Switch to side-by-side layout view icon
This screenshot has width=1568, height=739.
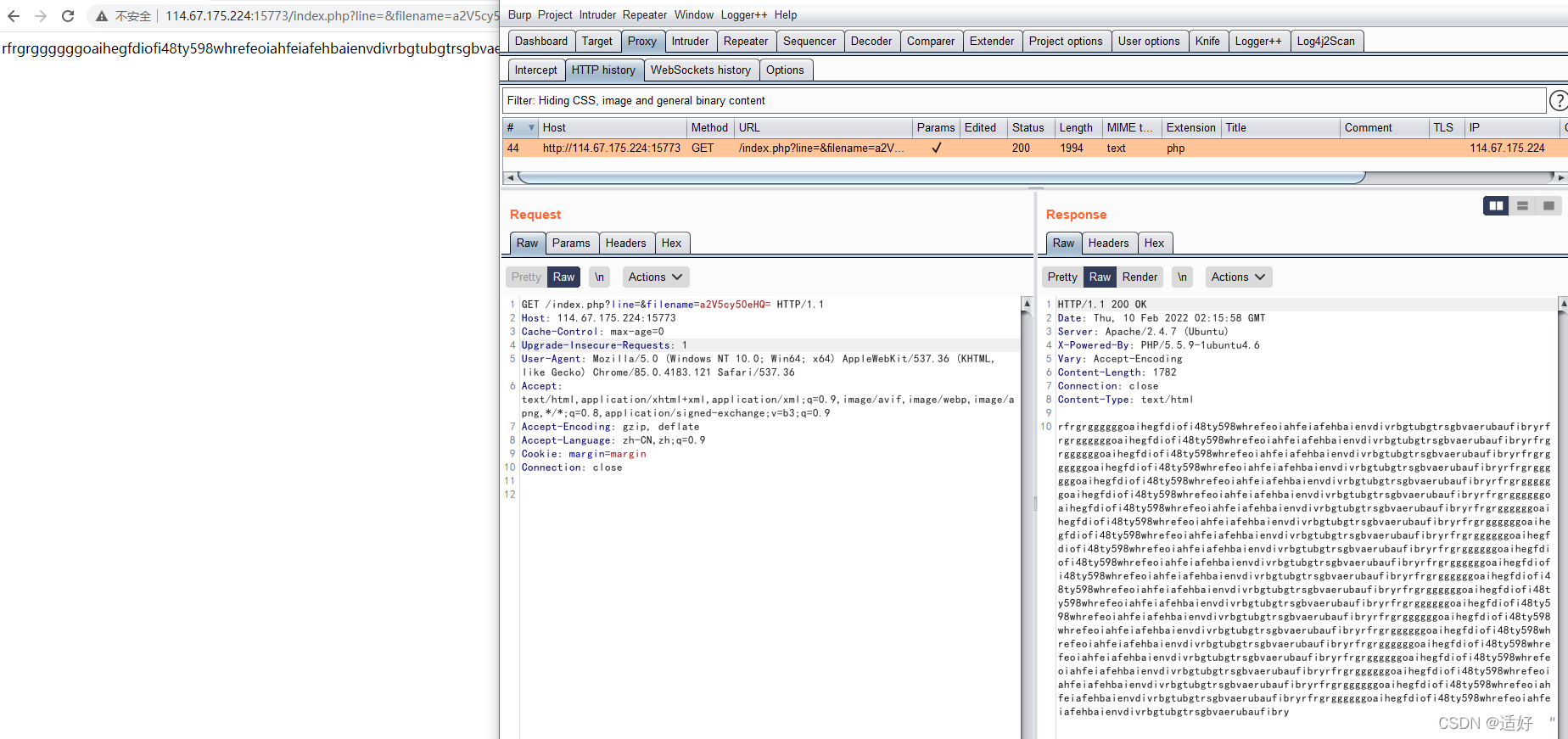(x=1496, y=205)
